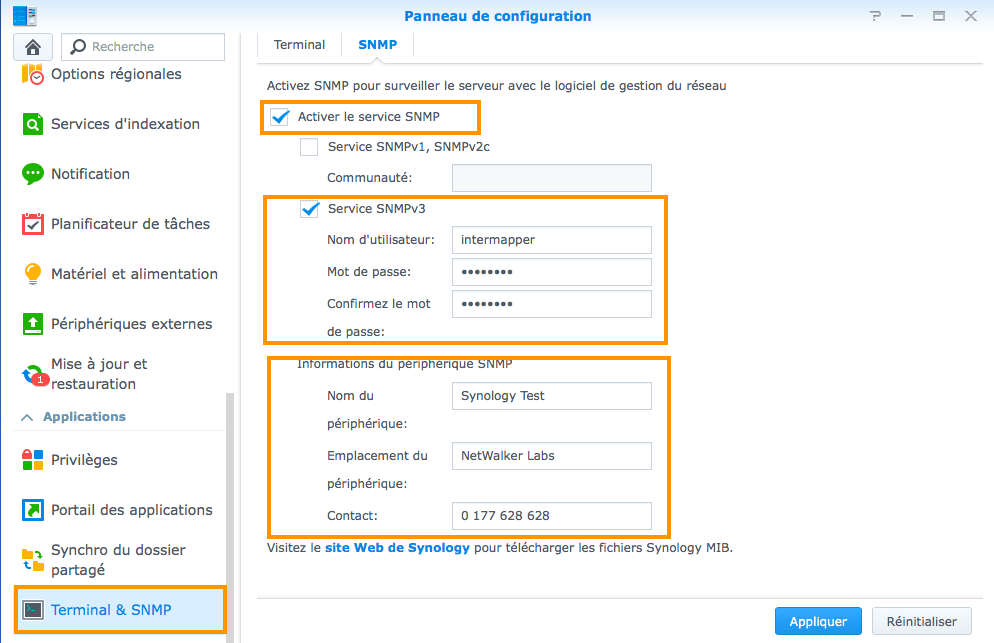This screenshot has height=643, width=994.
Task: Collapse the Applications section
Action: click(27, 417)
